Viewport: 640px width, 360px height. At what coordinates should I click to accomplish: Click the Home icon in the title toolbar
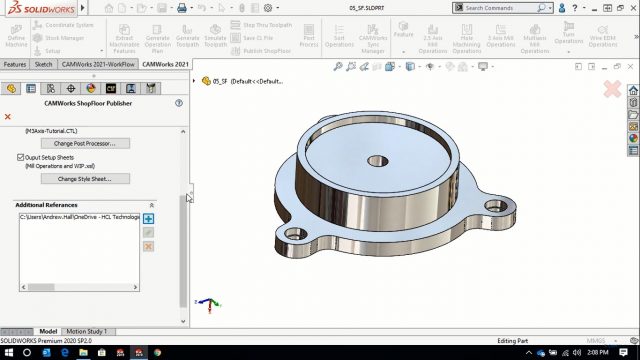109,8
